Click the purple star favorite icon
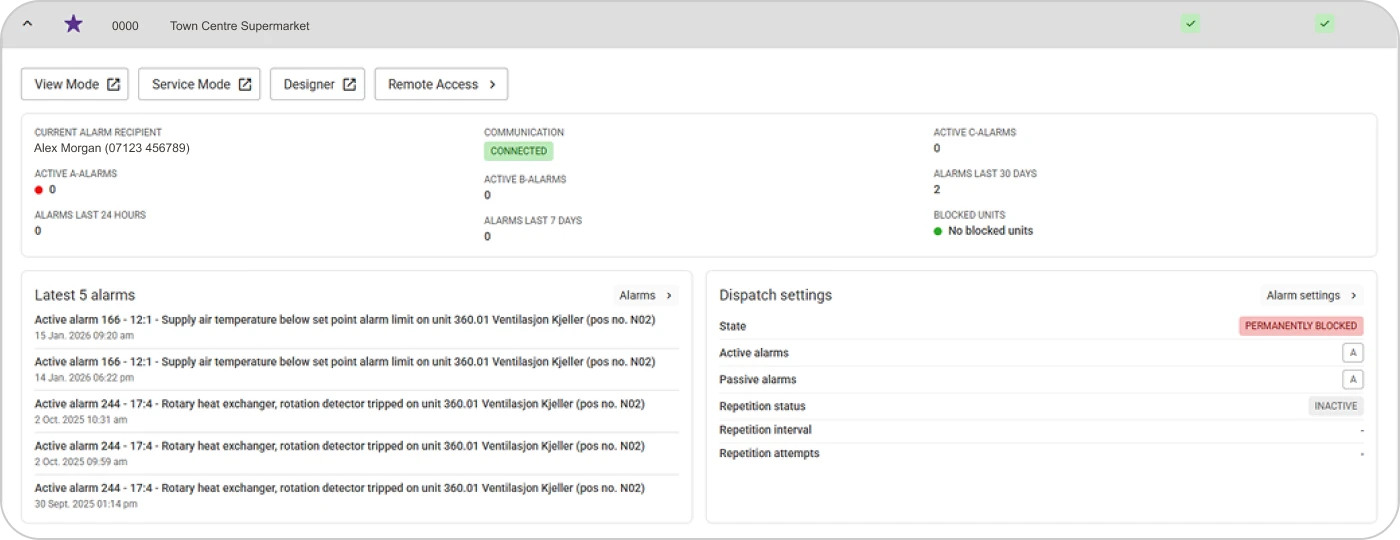Screen dimensions: 1400x540 pos(73,24)
